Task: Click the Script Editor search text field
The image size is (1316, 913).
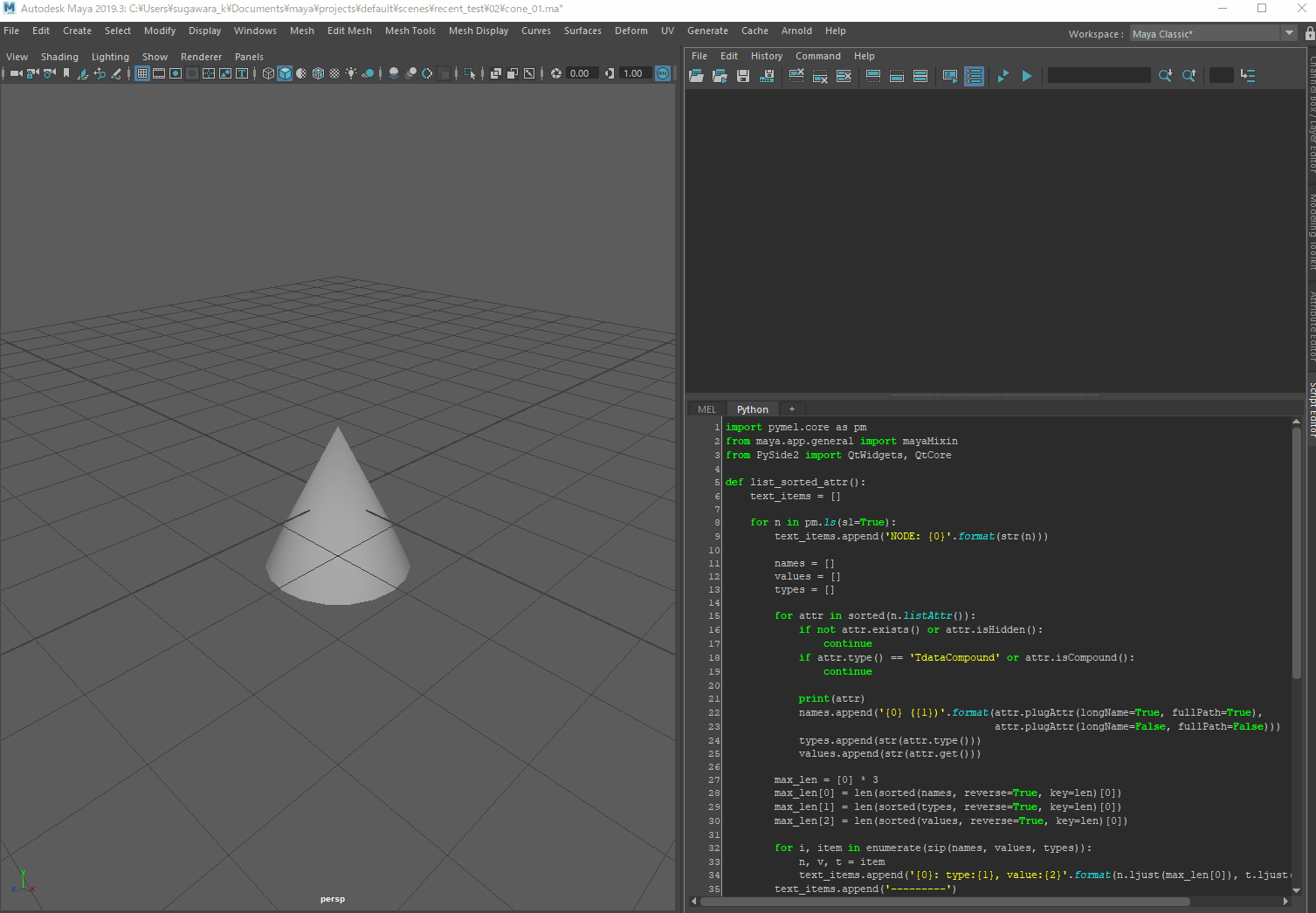Action: pyautogui.click(x=1099, y=76)
